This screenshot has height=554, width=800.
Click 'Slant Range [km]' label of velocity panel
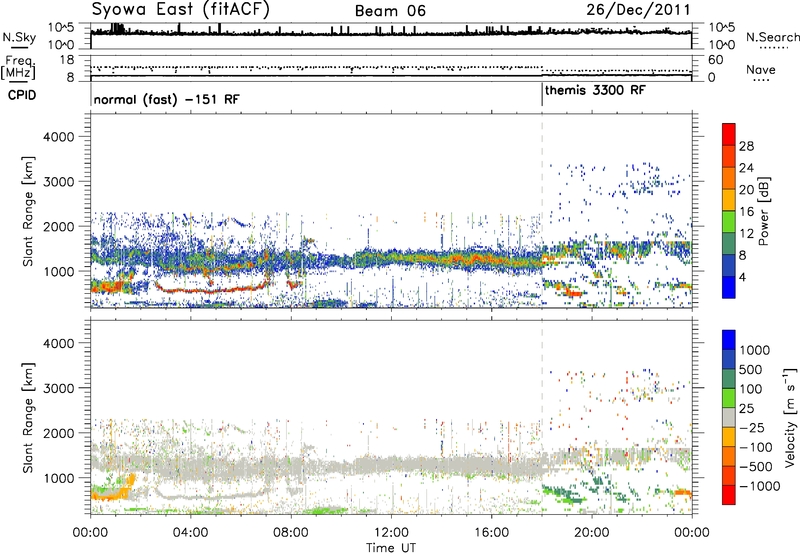point(28,417)
